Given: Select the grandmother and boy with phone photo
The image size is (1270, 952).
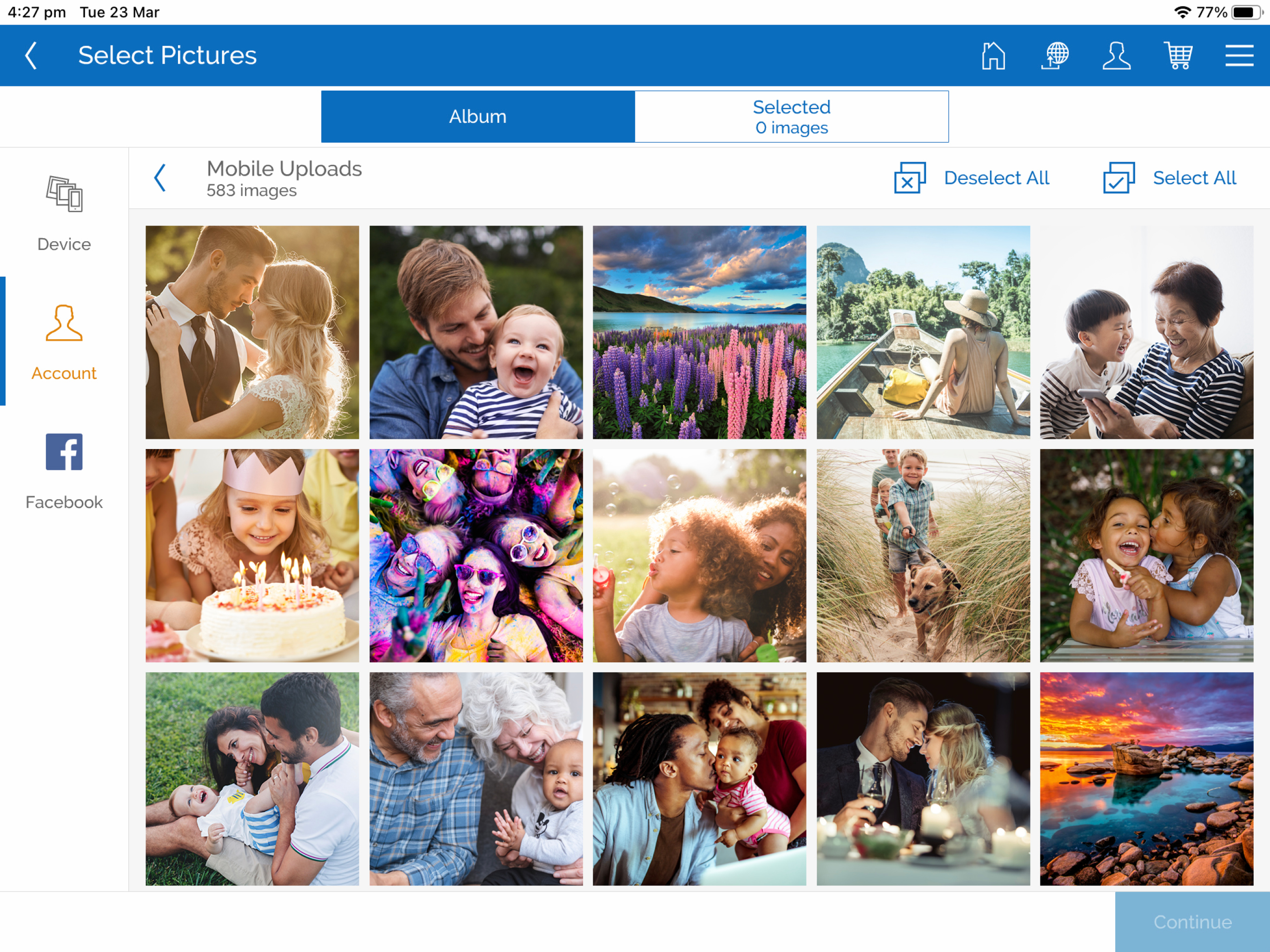Looking at the screenshot, I should (x=1146, y=332).
